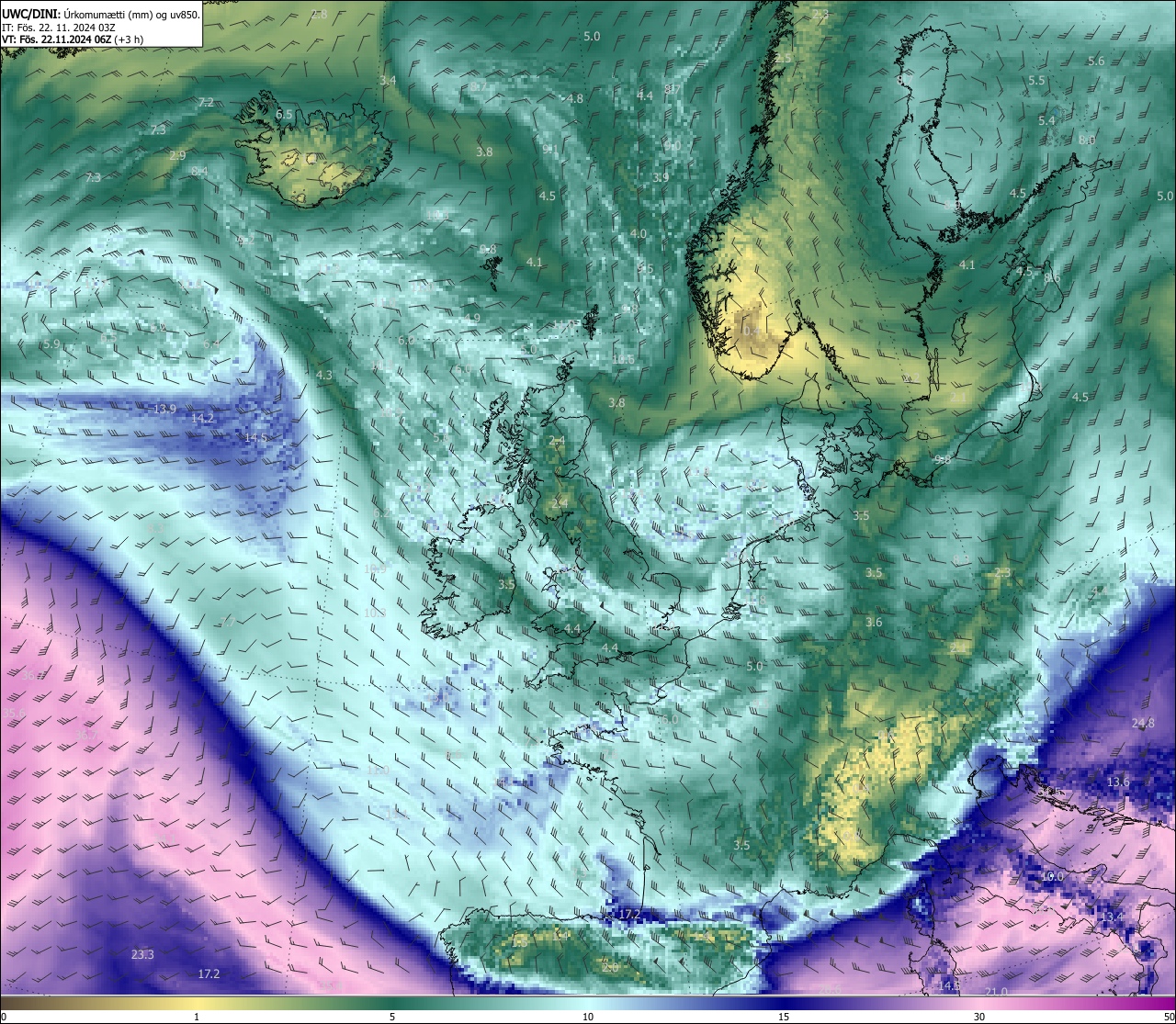Click the '5.9' value at left edge
Screen dimensions: 1176x1024
[51, 344]
